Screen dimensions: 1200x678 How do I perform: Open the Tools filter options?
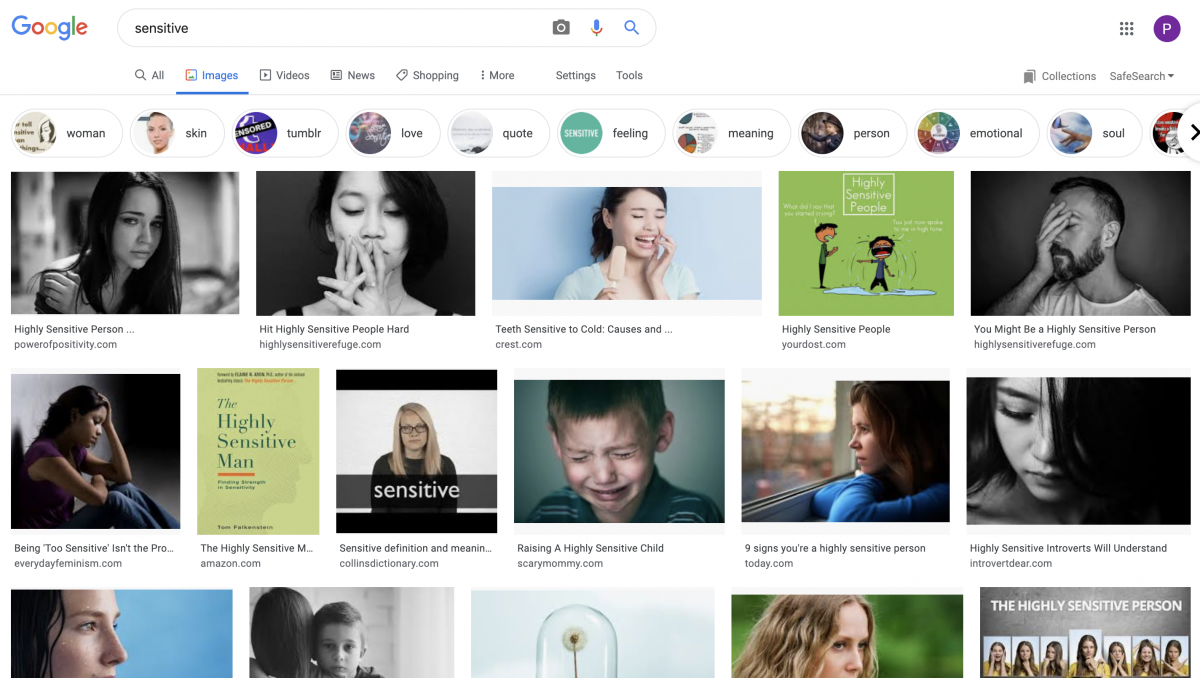[x=629, y=75]
